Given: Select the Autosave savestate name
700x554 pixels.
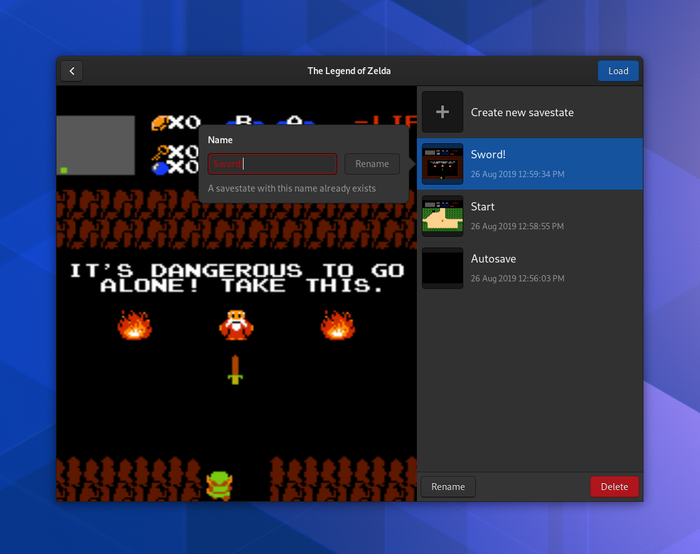Looking at the screenshot, I should 493,259.
